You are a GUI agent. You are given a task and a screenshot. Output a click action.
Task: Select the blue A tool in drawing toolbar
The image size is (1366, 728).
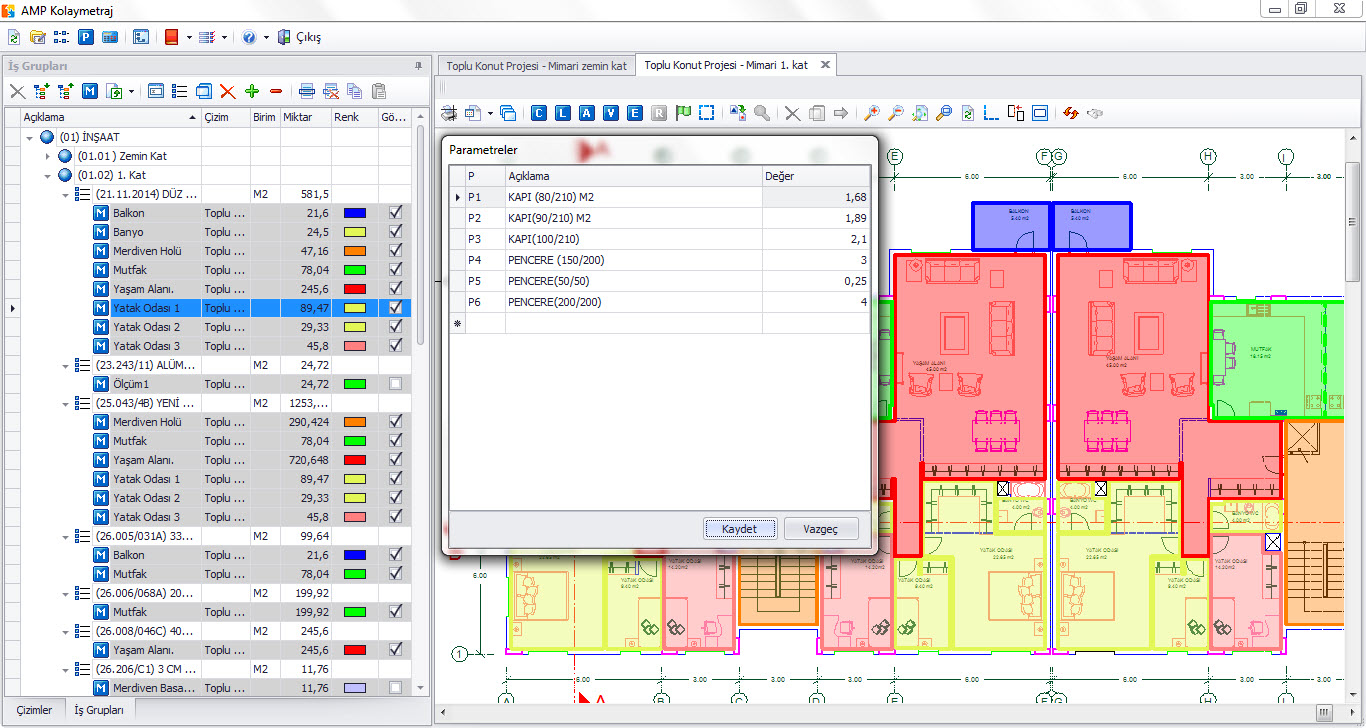tap(587, 113)
